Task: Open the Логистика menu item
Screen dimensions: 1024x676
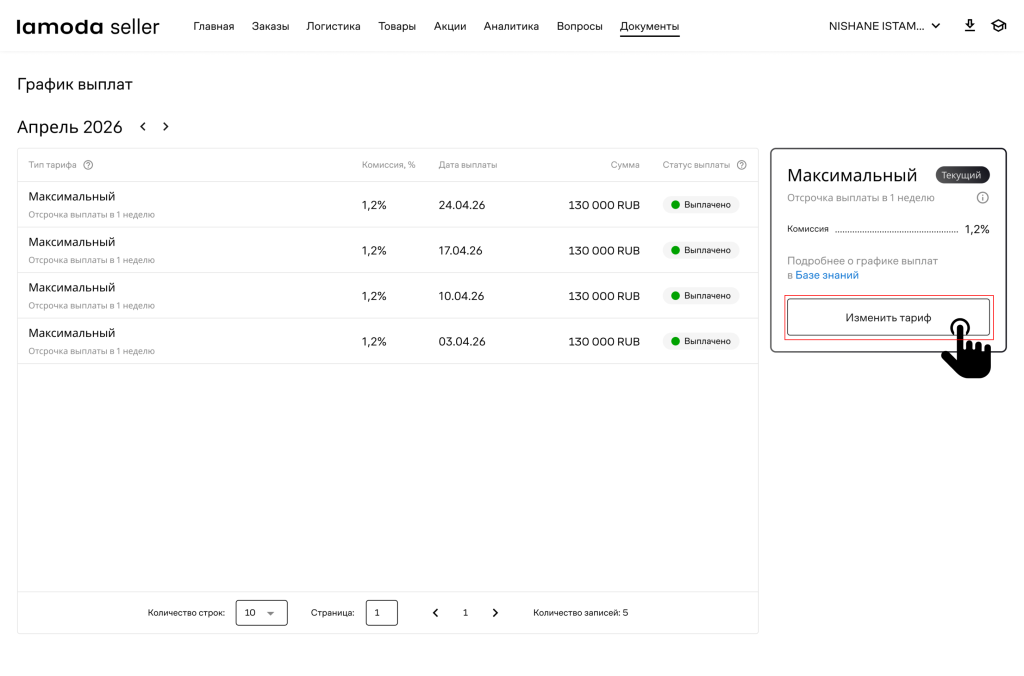Action: (x=333, y=27)
